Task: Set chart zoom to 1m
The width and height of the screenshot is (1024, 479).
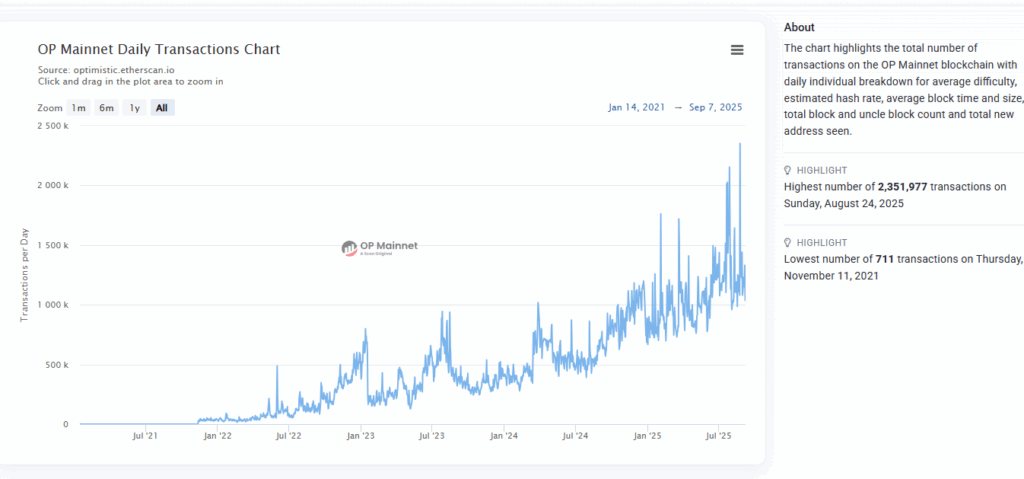Action: point(78,108)
